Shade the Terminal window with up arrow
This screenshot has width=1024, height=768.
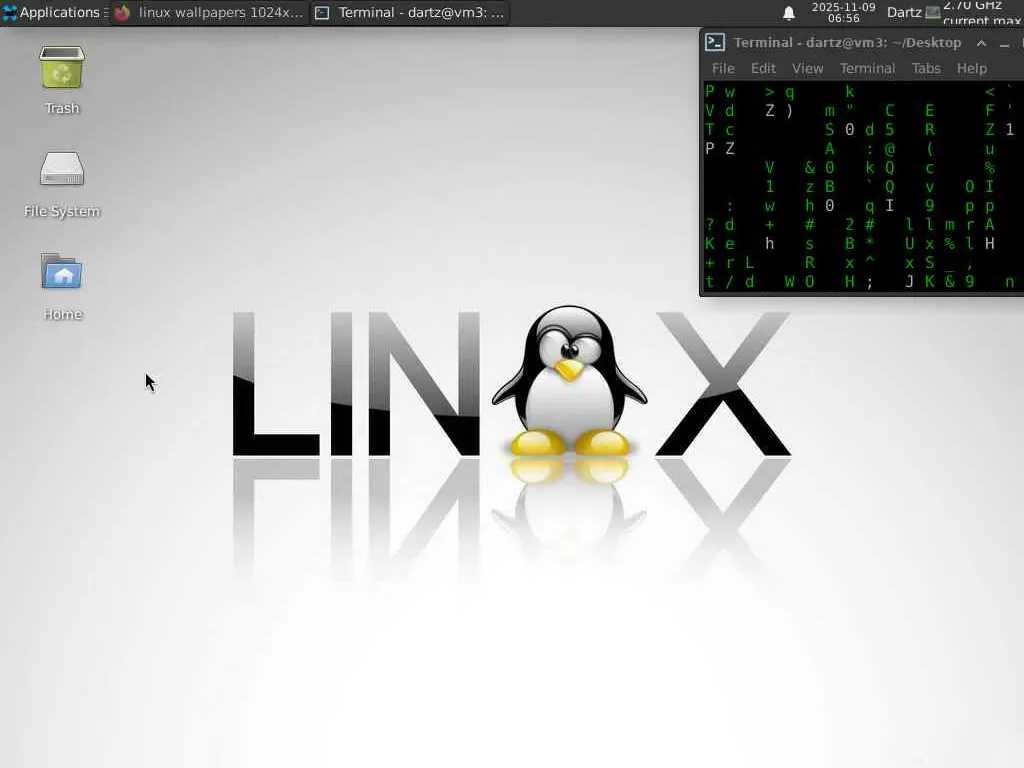coord(981,43)
